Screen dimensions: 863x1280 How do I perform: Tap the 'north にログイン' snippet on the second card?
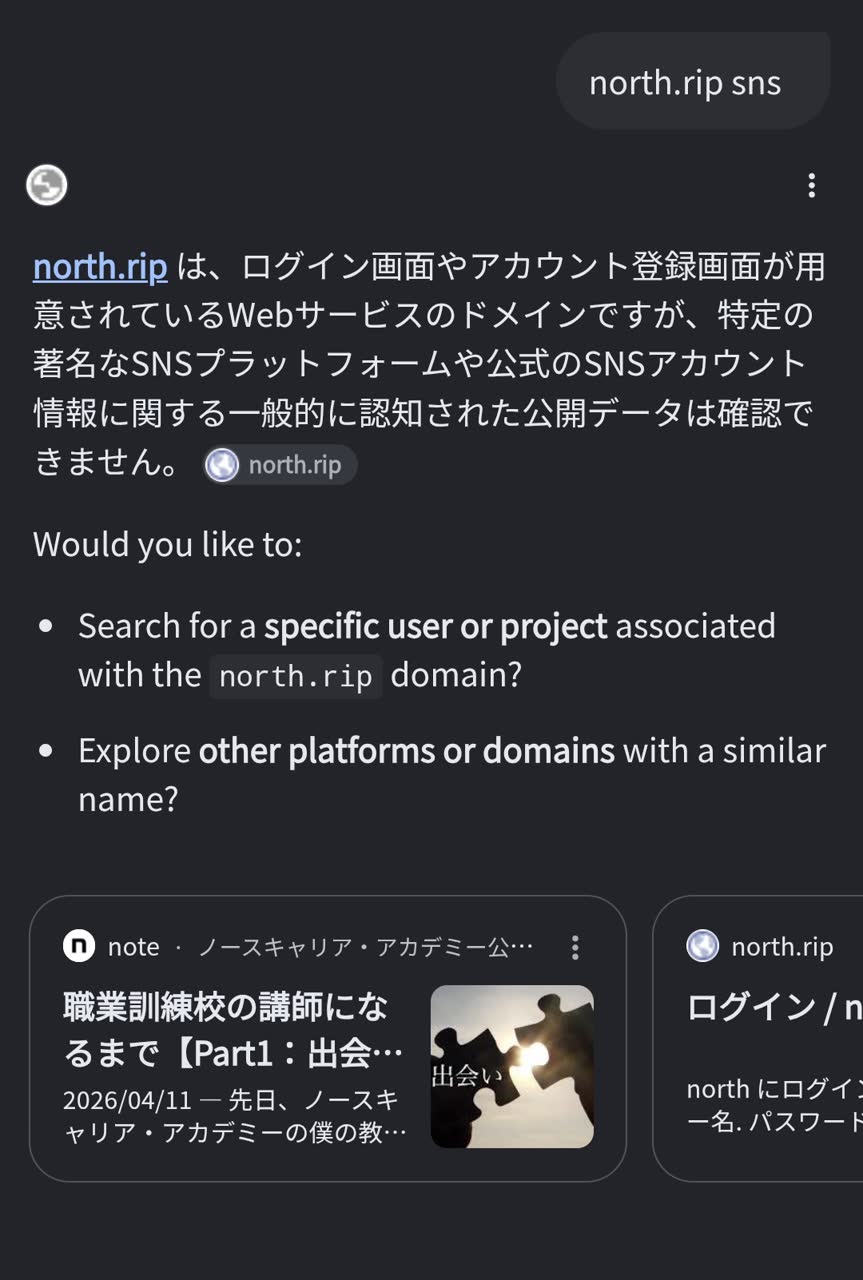pos(775,1105)
